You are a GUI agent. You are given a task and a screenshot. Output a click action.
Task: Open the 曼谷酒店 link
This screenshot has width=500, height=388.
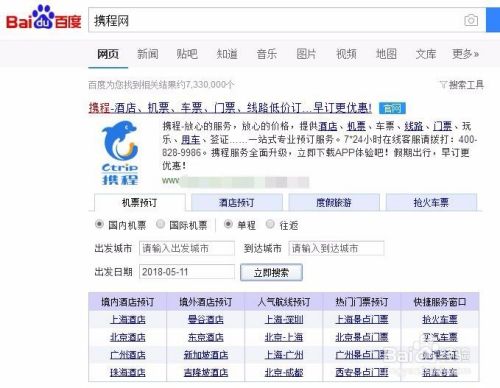coord(206,320)
